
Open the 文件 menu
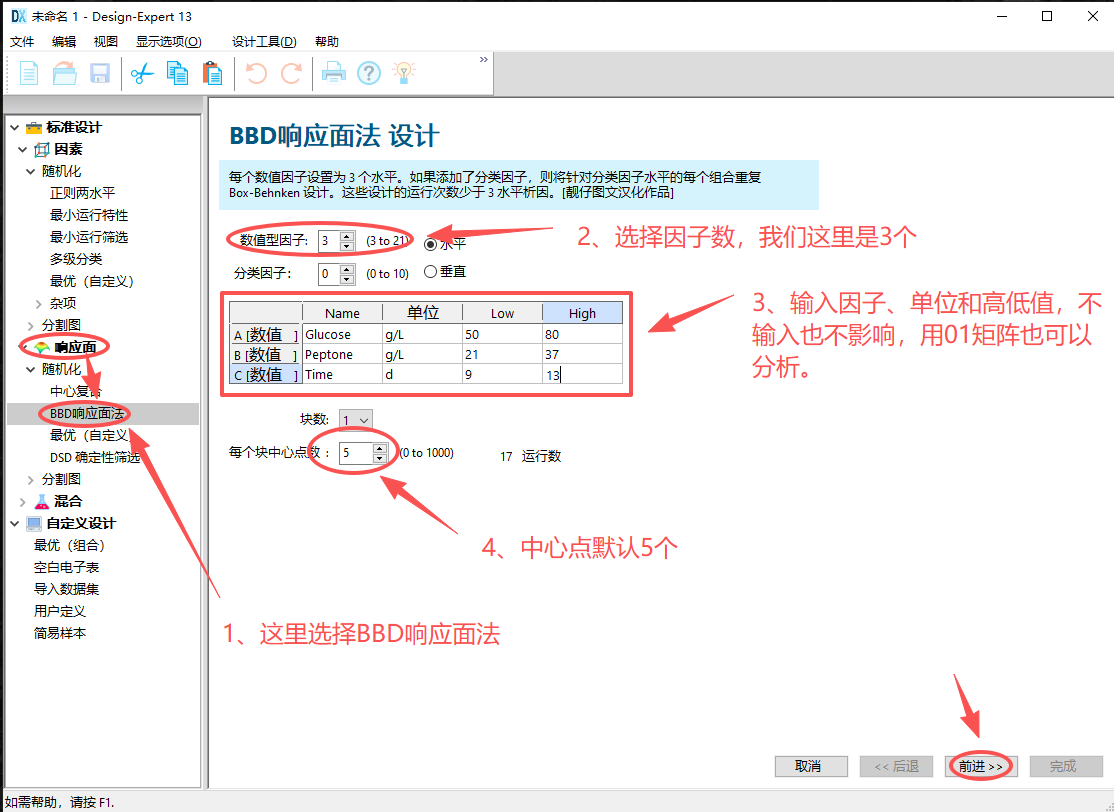click(22, 41)
